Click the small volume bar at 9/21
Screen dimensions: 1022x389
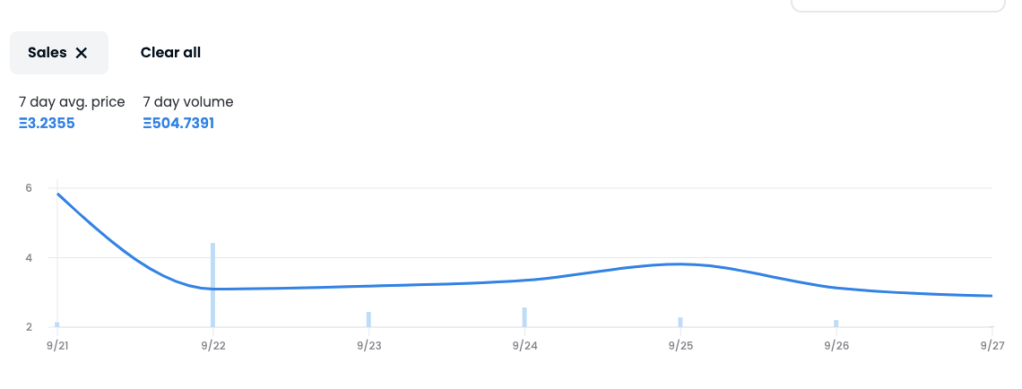click(x=57, y=324)
